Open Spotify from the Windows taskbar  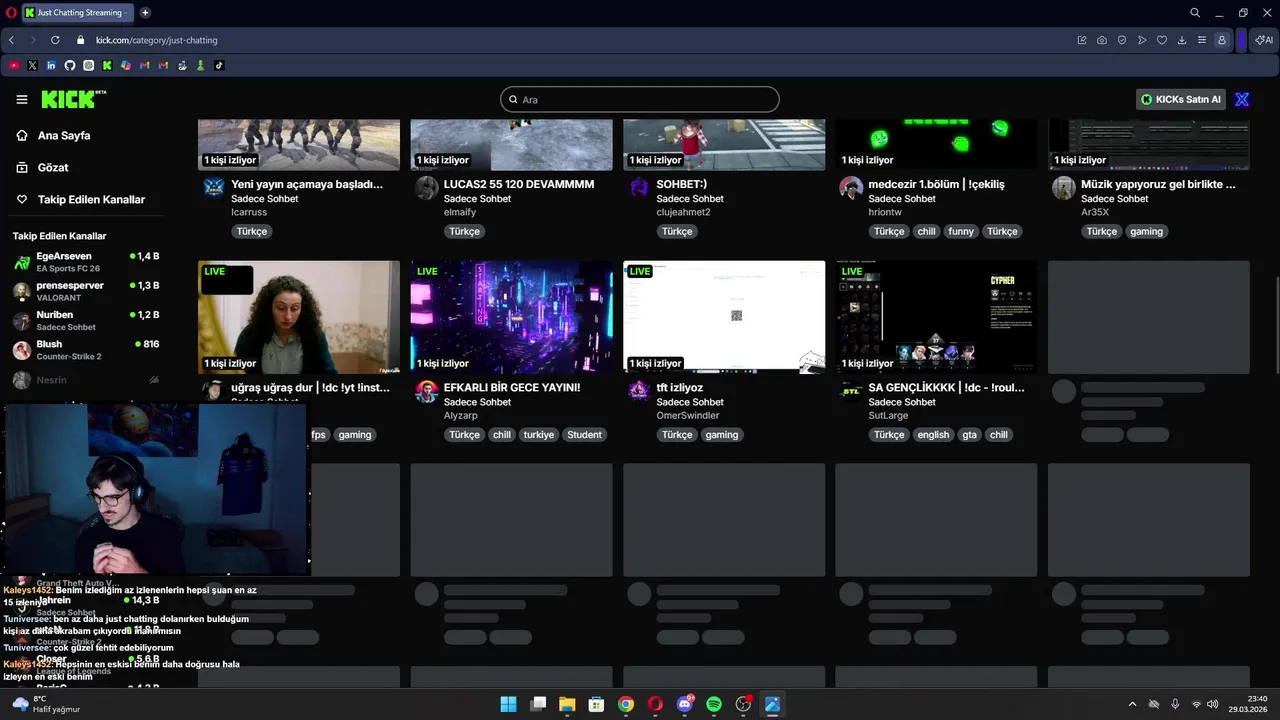(714, 704)
